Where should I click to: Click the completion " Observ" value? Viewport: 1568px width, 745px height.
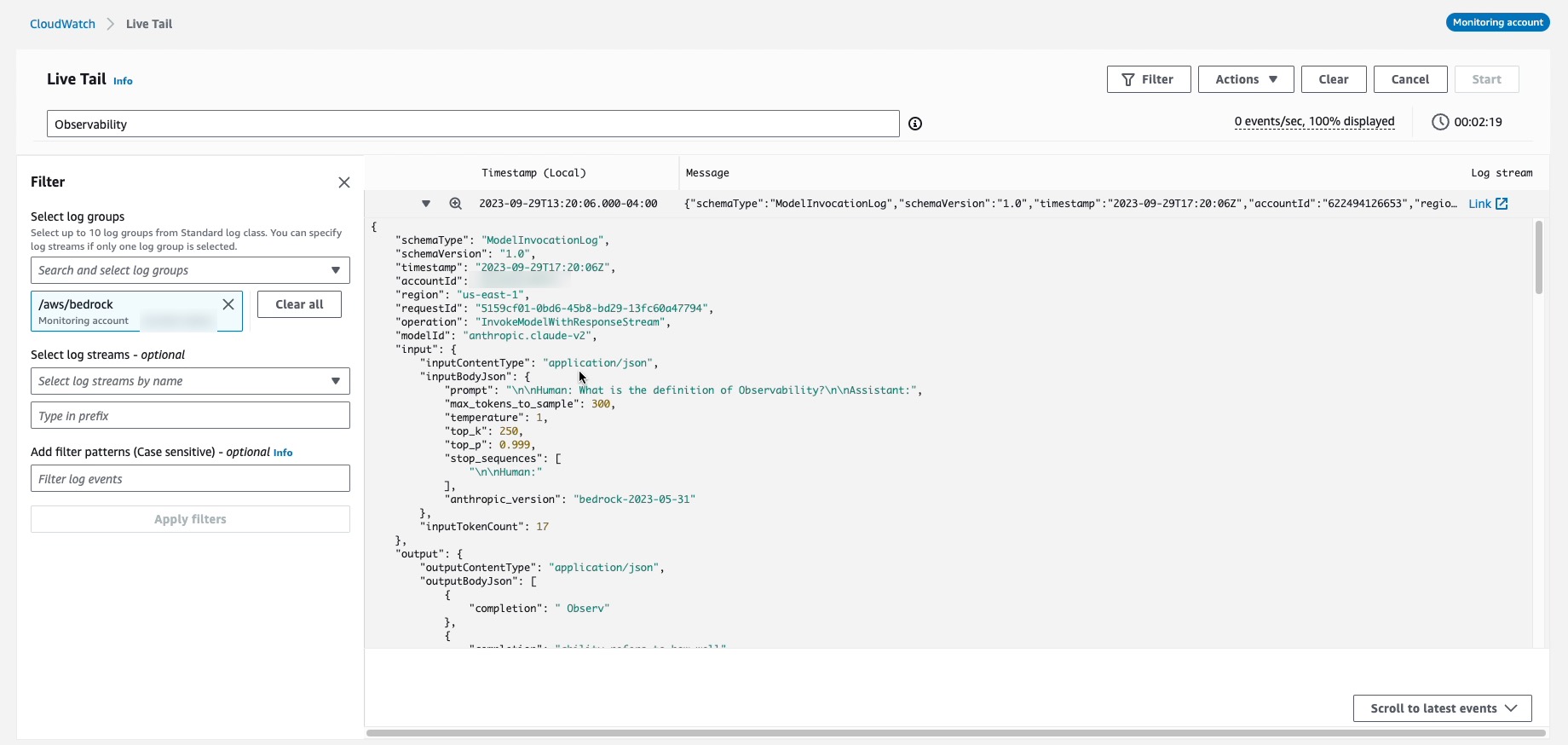click(x=582, y=609)
